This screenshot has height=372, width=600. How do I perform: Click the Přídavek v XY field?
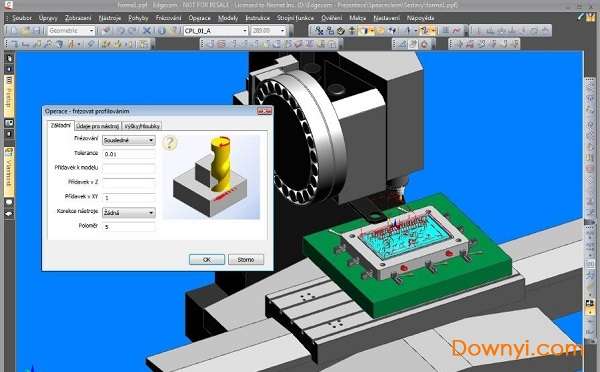[x=129, y=197]
